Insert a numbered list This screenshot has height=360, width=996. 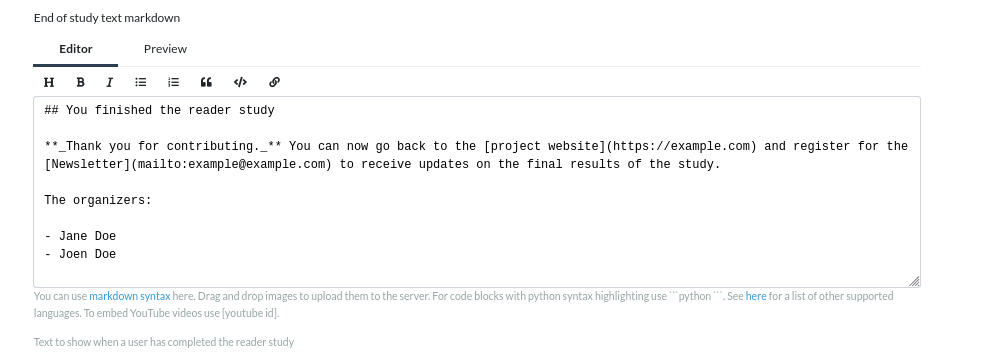click(x=173, y=82)
